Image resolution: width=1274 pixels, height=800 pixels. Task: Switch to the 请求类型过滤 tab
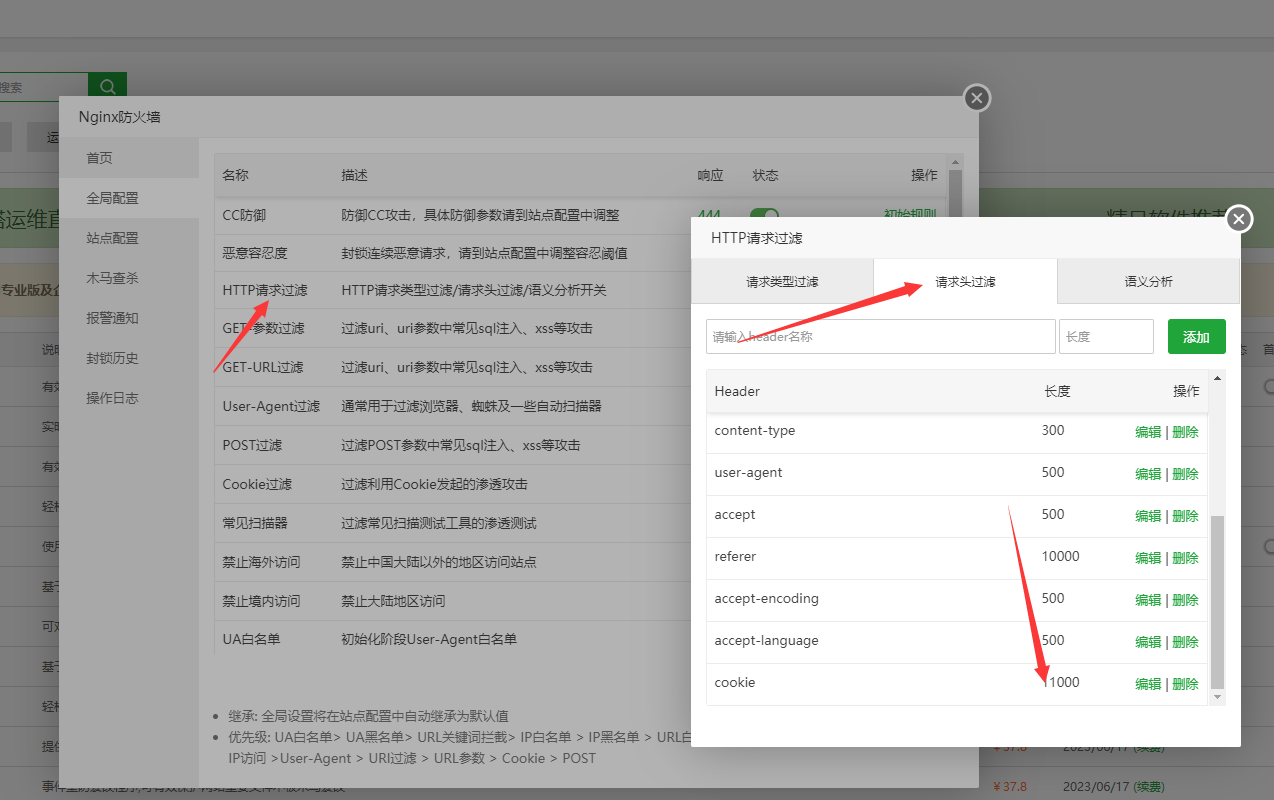pos(782,282)
